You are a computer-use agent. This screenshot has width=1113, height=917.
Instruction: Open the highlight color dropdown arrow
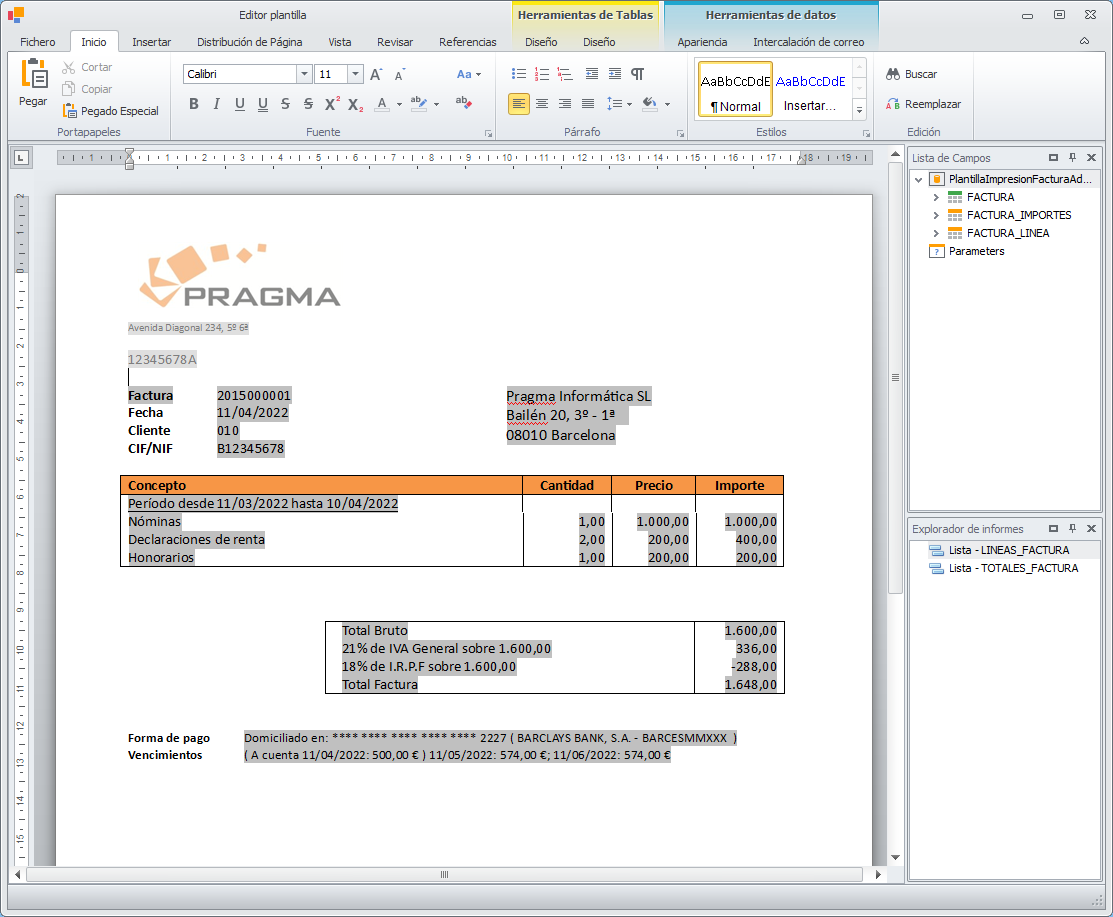(436, 104)
